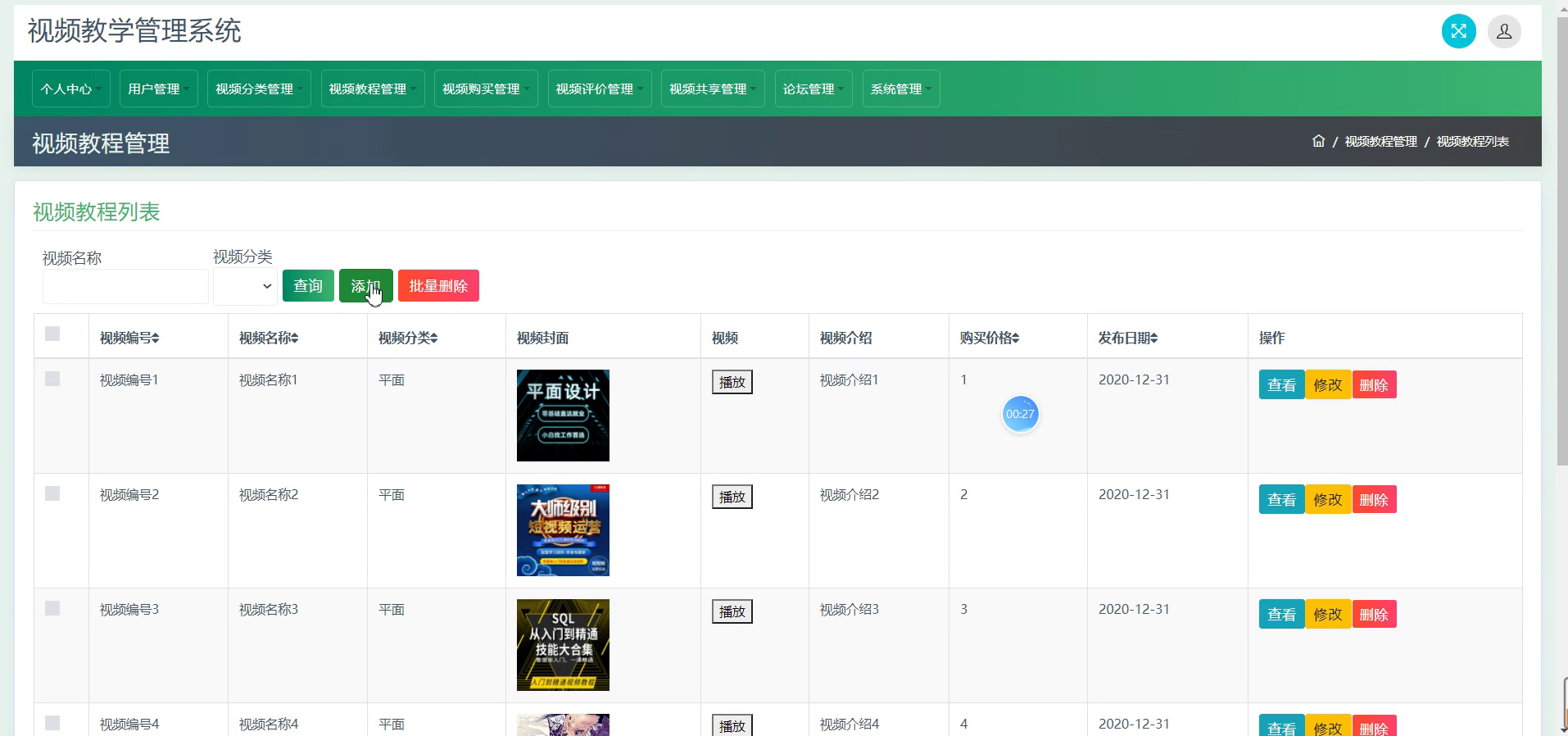The image size is (1568, 736).
Task: Expand the 视频分类管理 menu
Action: 259,89
